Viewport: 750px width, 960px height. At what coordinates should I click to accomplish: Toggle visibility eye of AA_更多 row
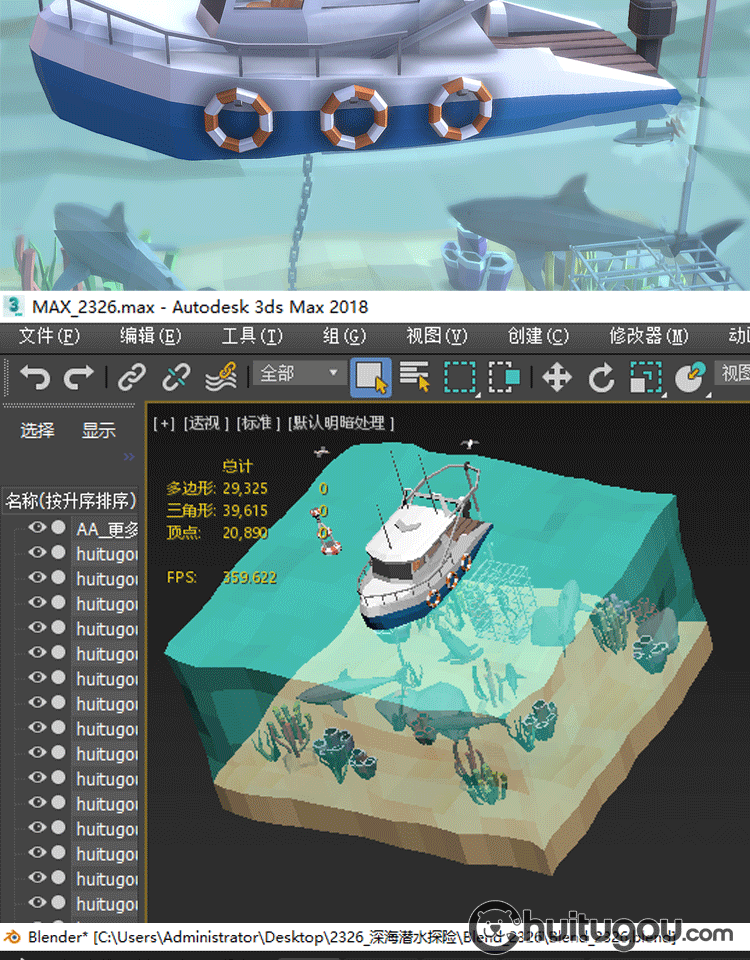click(x=37, y=528)
